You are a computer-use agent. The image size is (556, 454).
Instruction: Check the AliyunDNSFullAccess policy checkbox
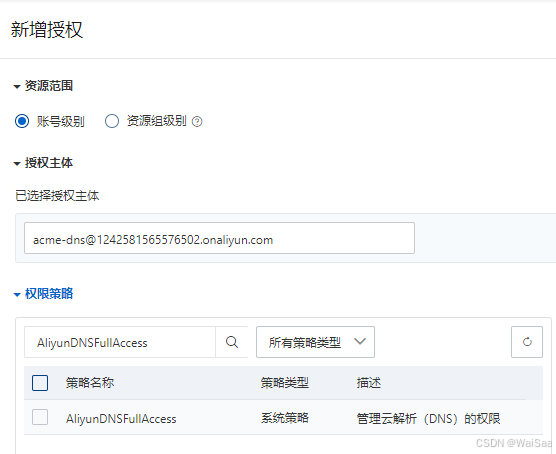tap(40, 417)
